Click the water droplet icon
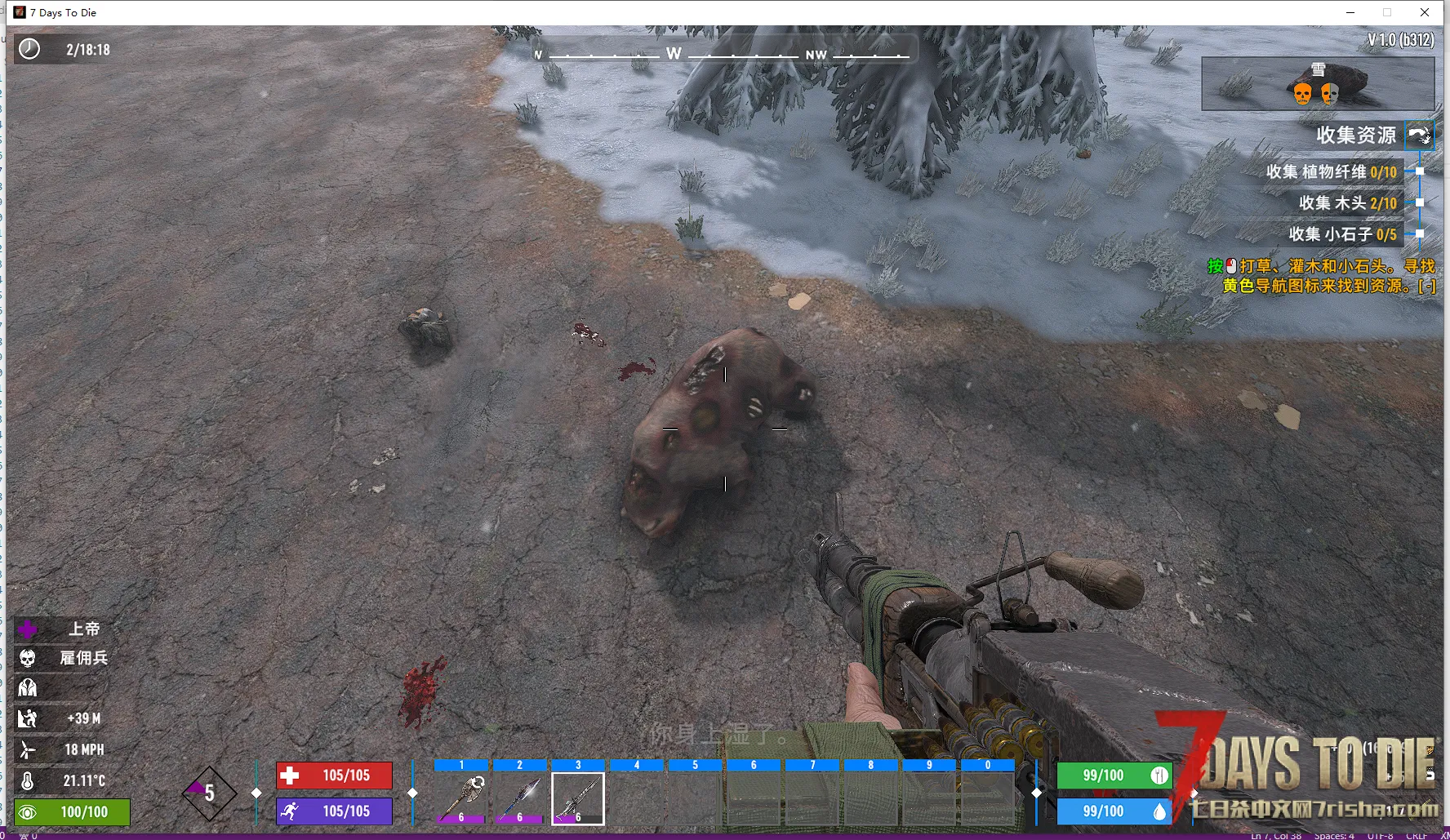 (x=1159, y=811)
